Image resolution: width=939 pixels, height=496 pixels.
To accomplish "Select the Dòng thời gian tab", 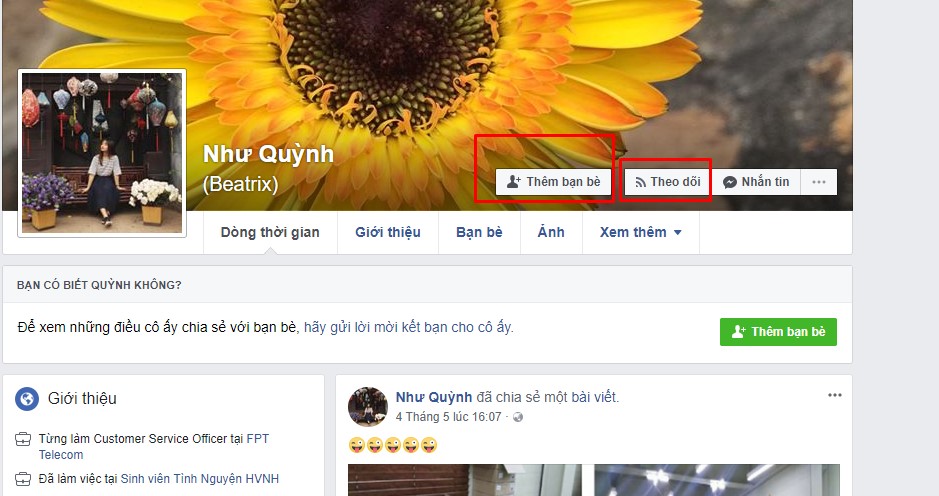I will point(270,232).
